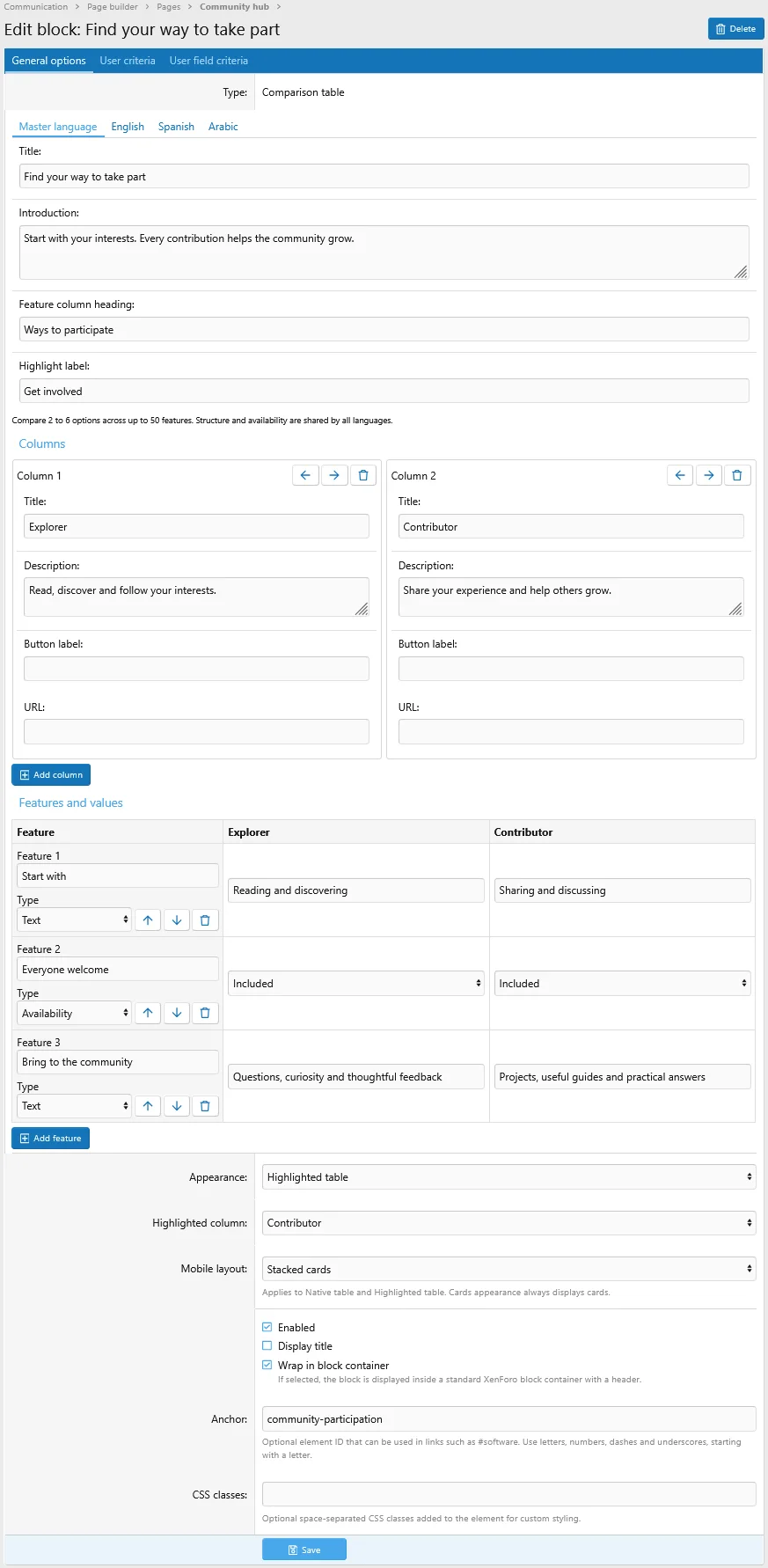The width and height of the screenshot is (768, 1568).
Task: Go to Communication breadcrumb link
Action: coord(36,7)
